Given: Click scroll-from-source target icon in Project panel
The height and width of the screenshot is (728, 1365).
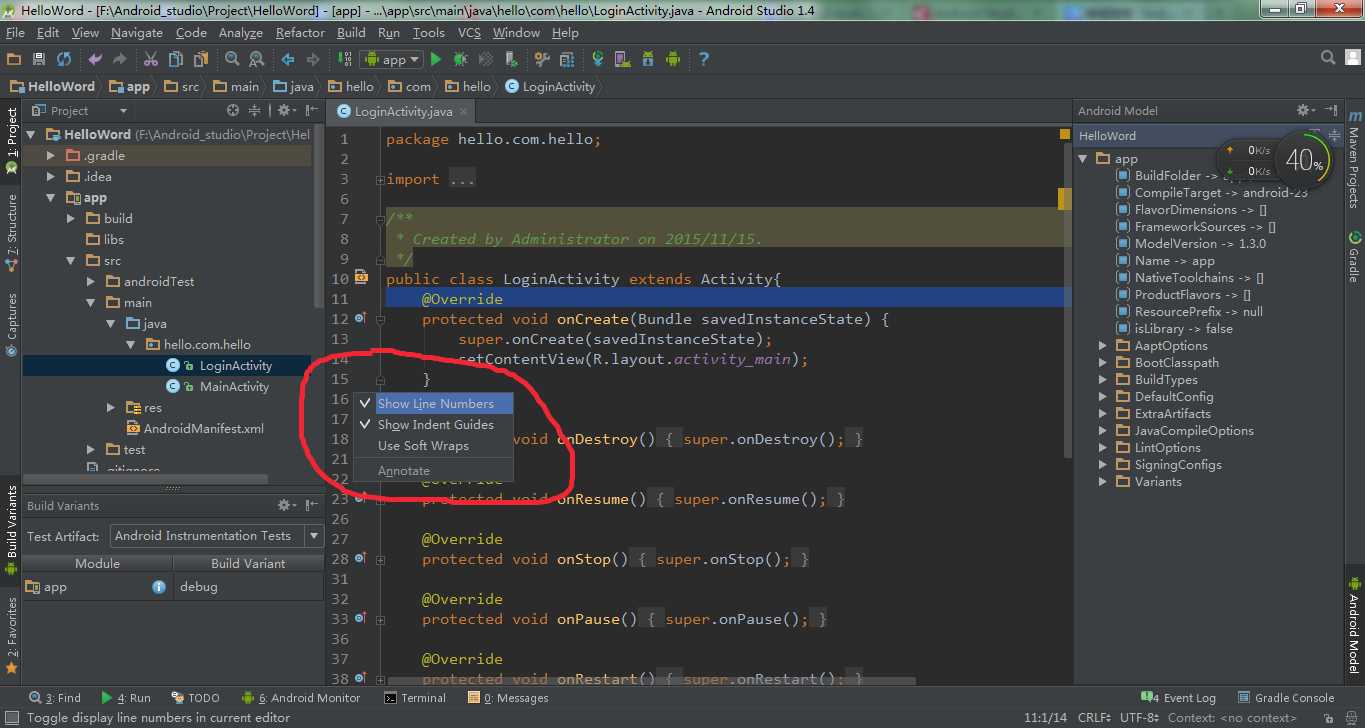Looking at the screenshot, I should [x=233, y=110].
